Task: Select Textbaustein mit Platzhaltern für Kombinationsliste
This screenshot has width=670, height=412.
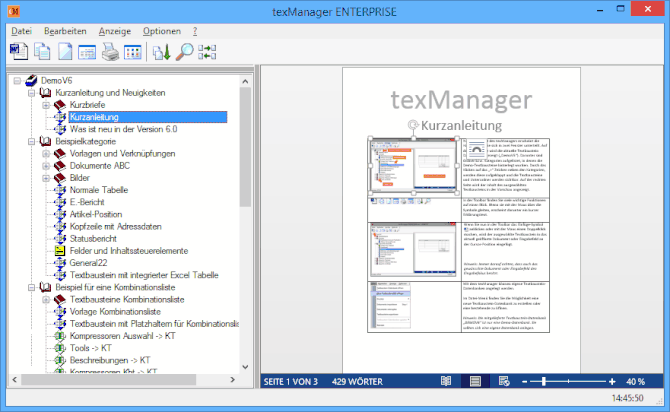Action: pos(154,324)
